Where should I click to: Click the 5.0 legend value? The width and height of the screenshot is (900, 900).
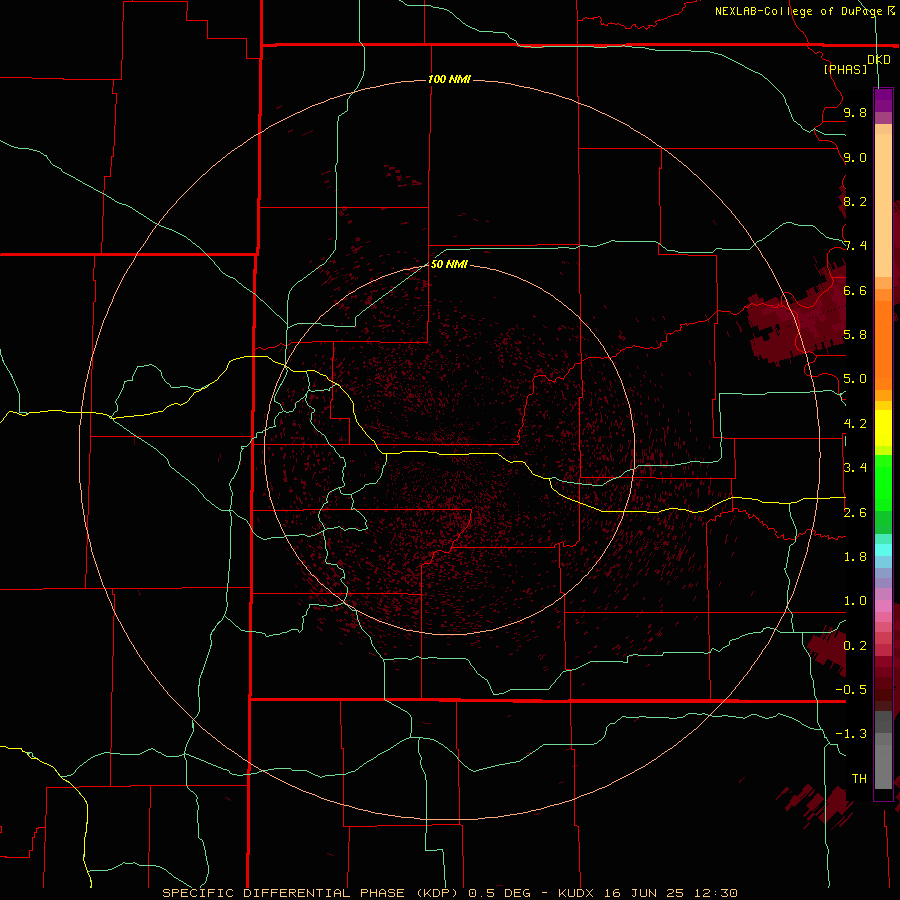[x=855, y=379]
